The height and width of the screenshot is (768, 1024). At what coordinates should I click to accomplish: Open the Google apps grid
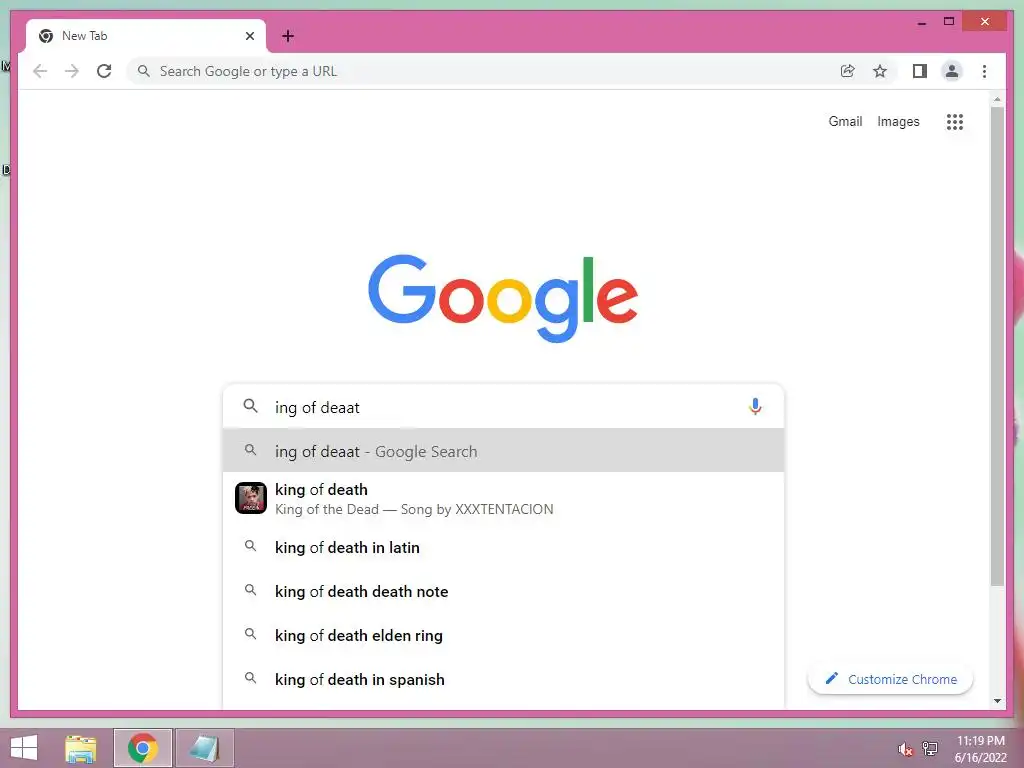click(954, 121)
